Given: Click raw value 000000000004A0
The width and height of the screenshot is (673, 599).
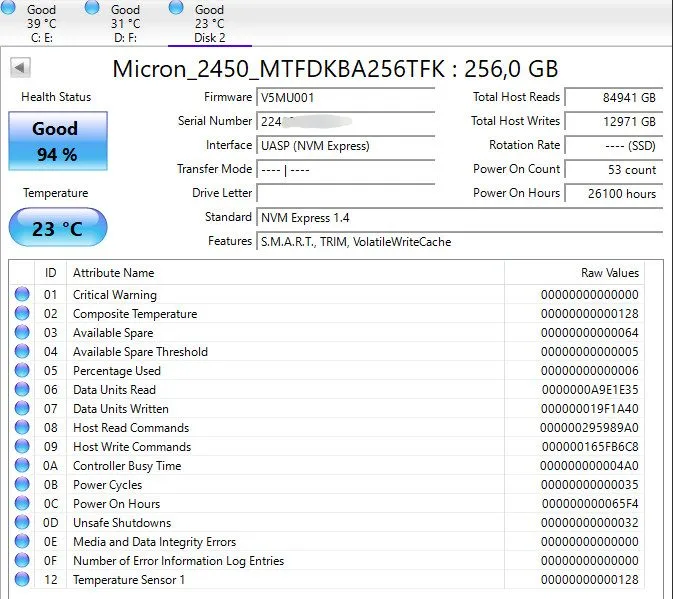Looking at the screenshot, I should (589, 466).
